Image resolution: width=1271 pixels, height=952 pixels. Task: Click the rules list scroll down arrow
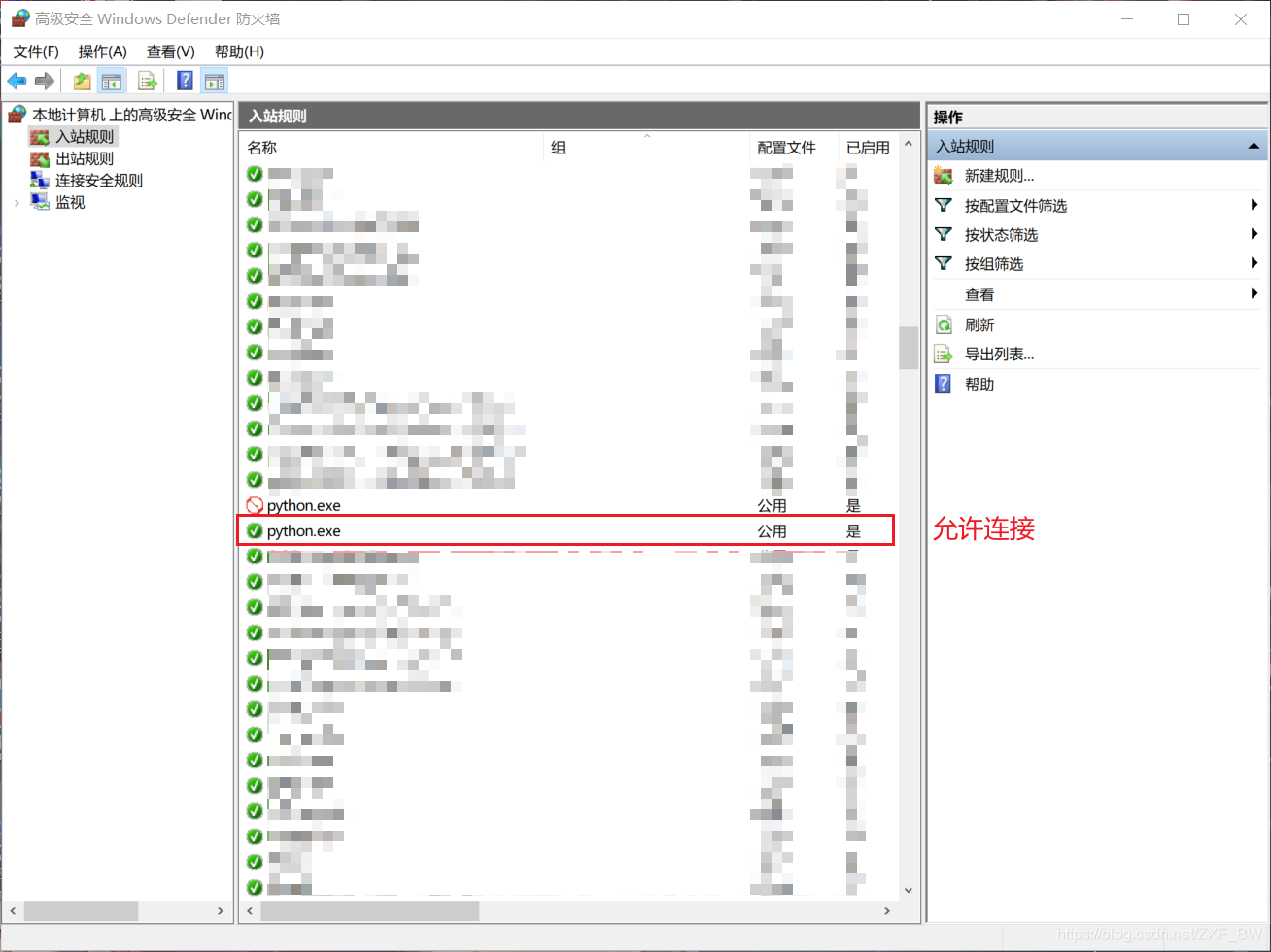coord(909,890)
